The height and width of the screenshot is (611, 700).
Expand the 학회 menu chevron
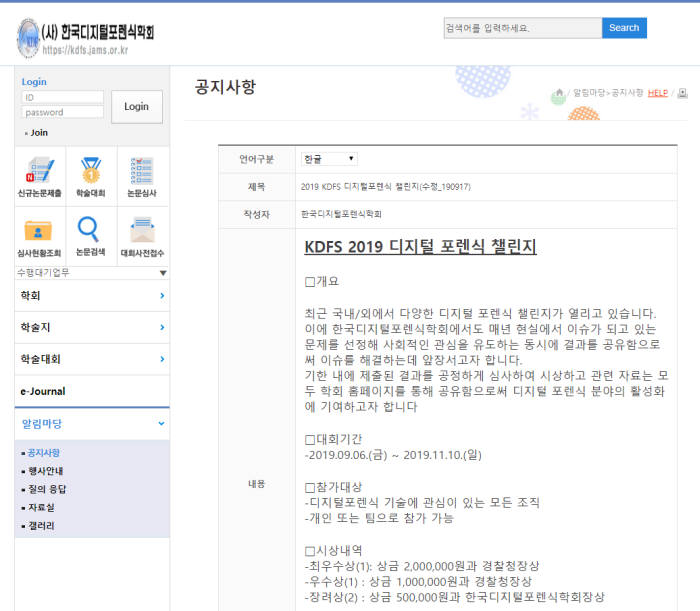click(x=162, y=295)
